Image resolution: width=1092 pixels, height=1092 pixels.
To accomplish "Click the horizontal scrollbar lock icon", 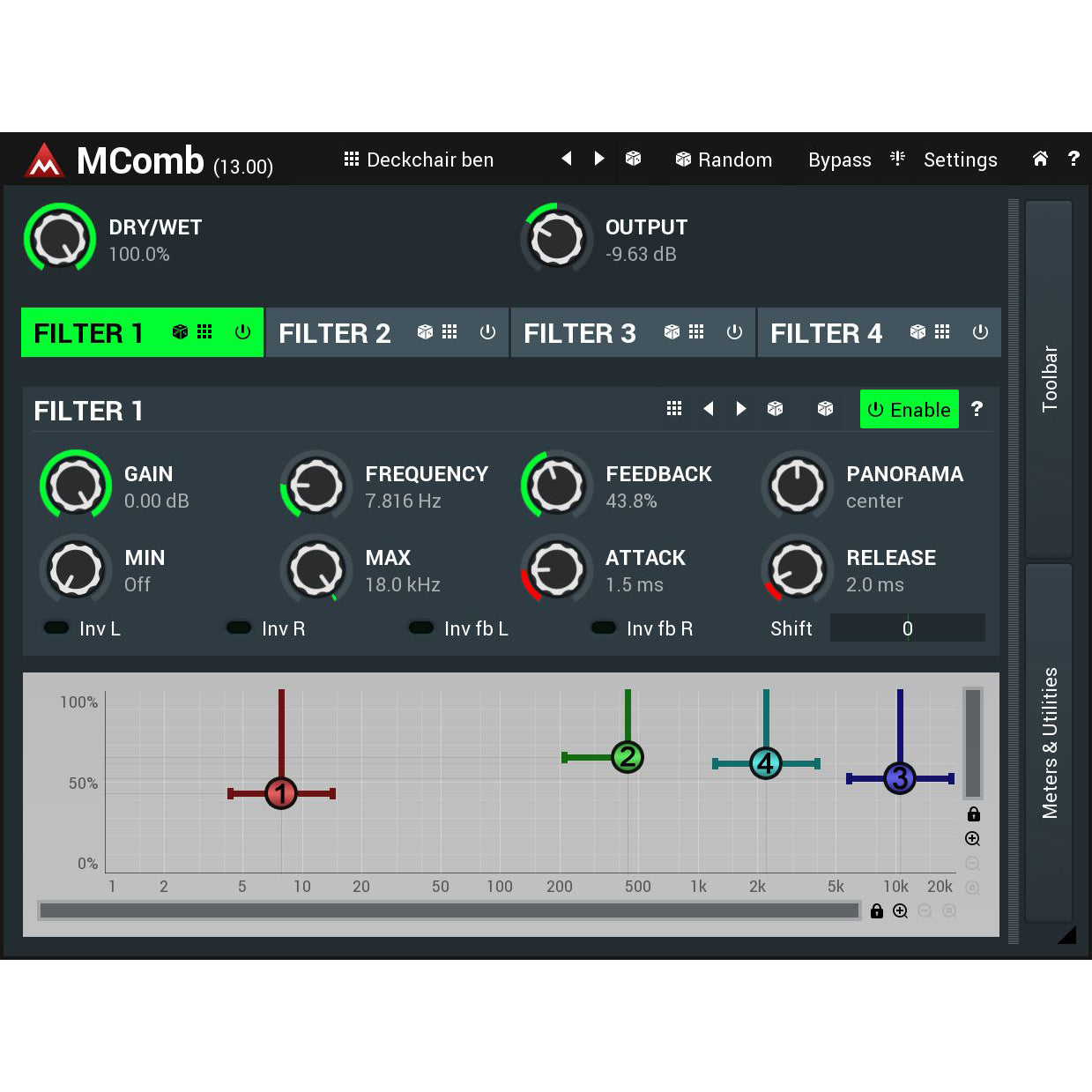I will point(876,911).
